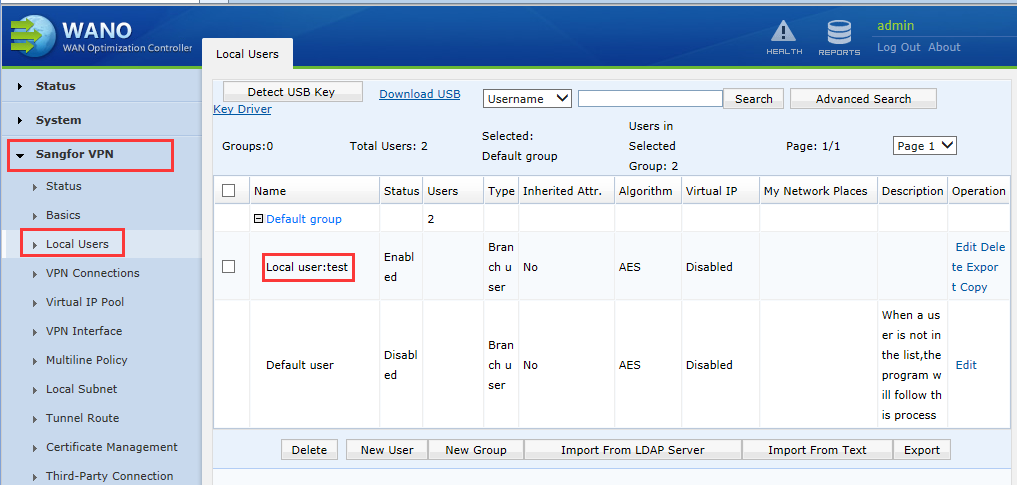1017x485 pixels.
Task: Click Edit for Default user
Action: [x=966, y=365]
